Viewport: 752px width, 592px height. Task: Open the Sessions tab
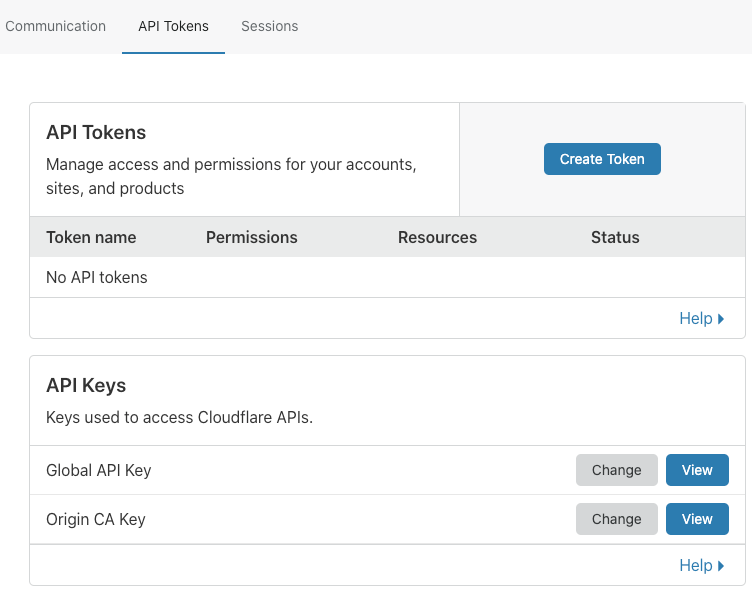click(269, 26)
